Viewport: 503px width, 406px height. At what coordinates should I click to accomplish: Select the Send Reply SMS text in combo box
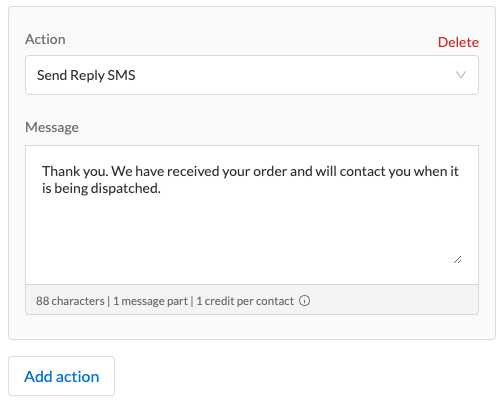[86, 75]
